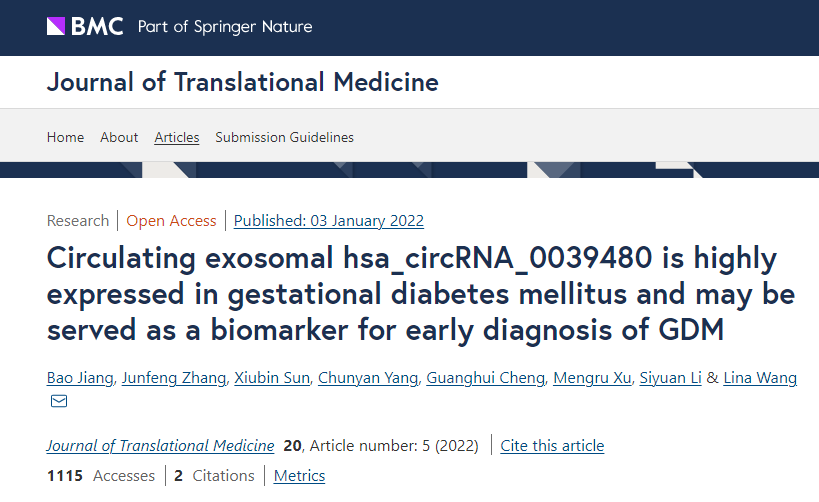This screenshot has height=502, width=819.
Task: Select author Chunyan Yang
Action: coord(367,378)
